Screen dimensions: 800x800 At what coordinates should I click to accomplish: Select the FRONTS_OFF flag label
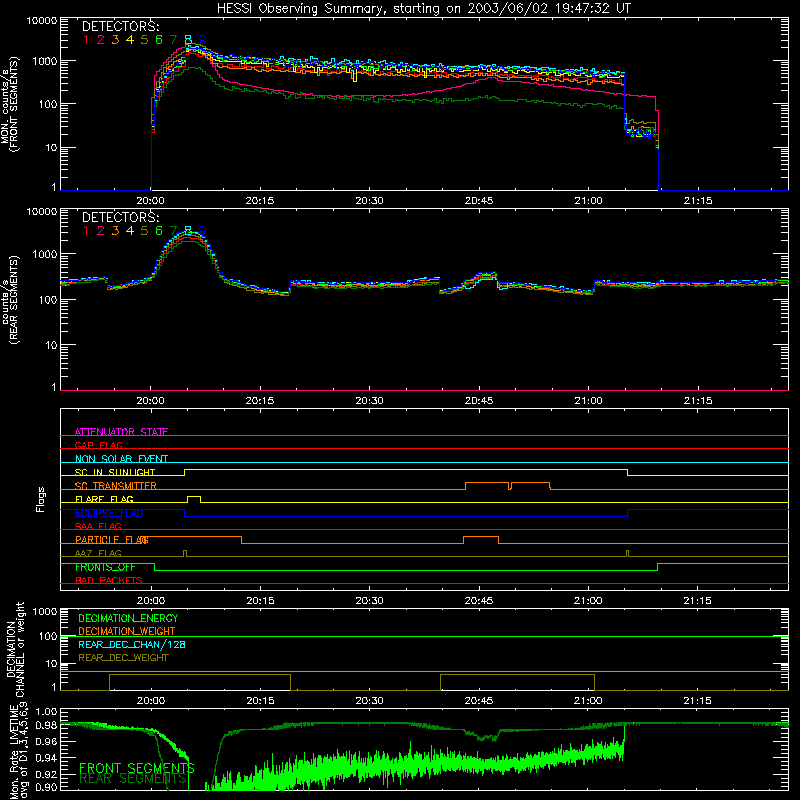point(105,567)
